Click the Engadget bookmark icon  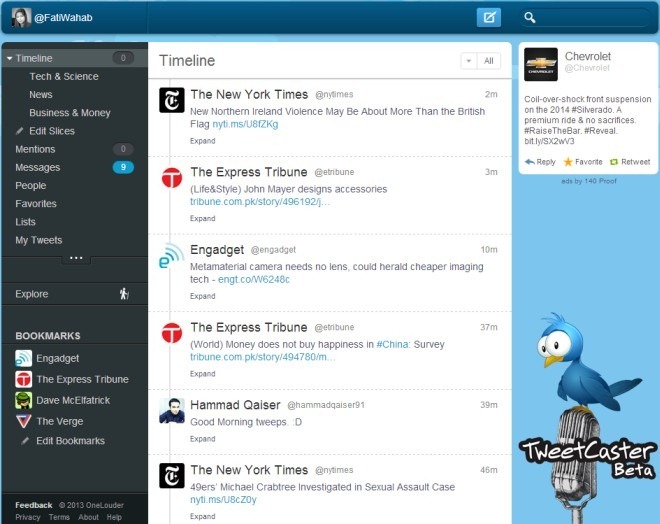coord(24,358)
